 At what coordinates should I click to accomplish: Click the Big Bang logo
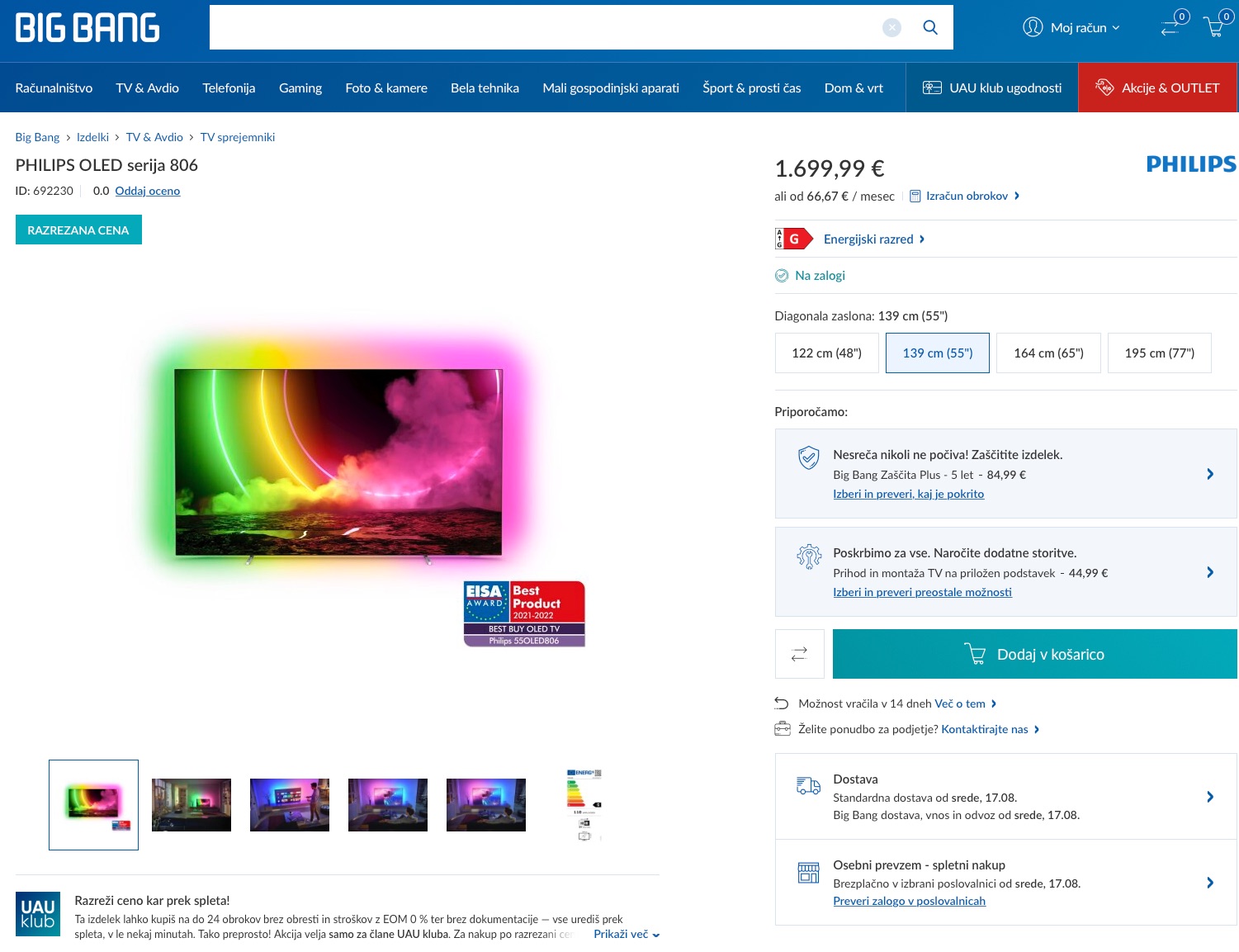87,28
